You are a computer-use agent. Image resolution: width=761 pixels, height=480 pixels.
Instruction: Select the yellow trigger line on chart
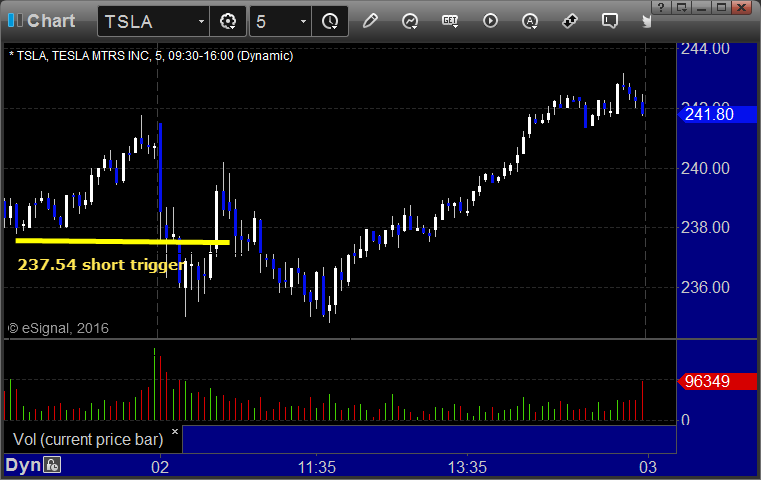click(122, 241)
